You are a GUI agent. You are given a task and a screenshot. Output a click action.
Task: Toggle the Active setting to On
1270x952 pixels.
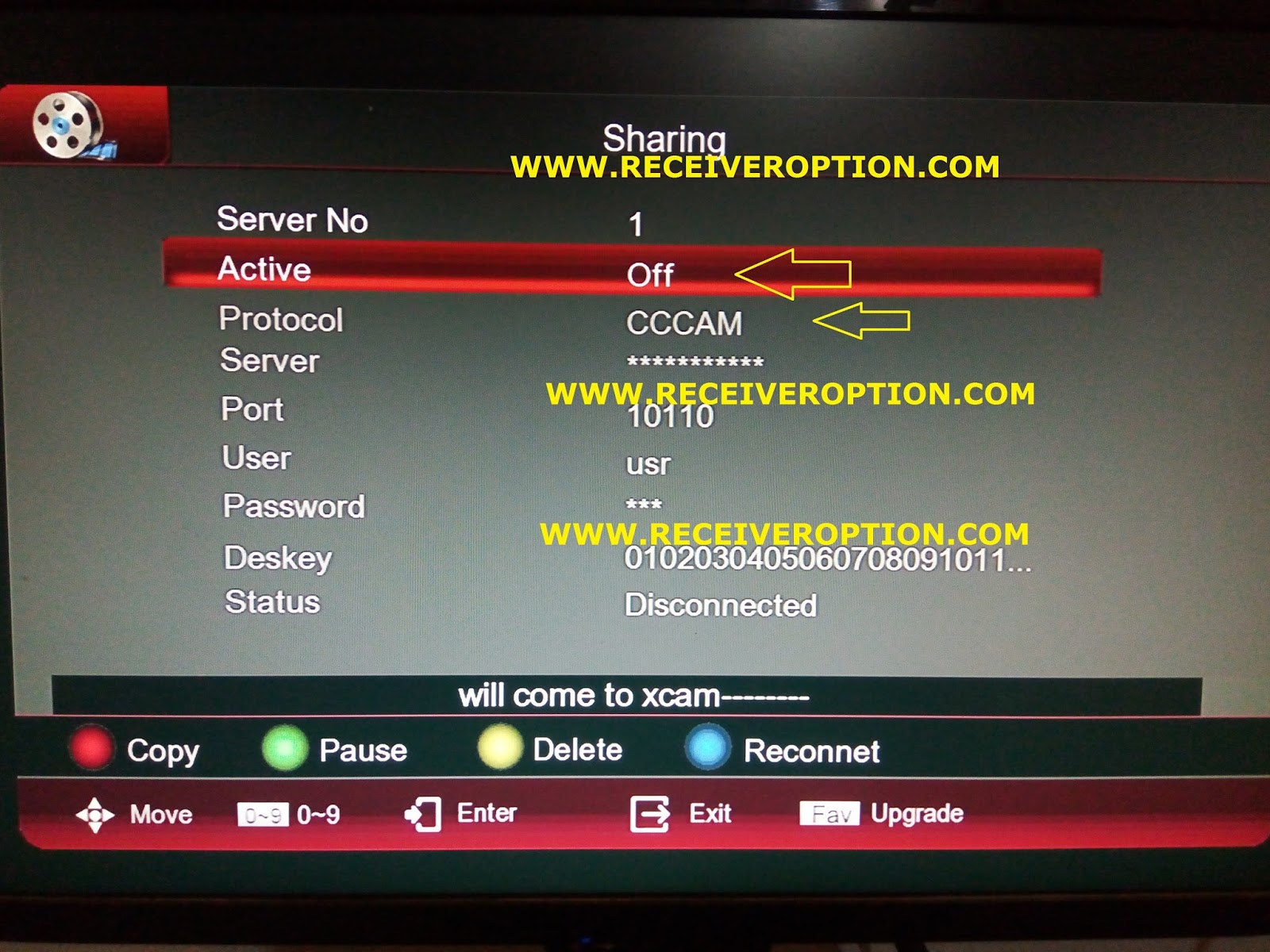point(651,274)
